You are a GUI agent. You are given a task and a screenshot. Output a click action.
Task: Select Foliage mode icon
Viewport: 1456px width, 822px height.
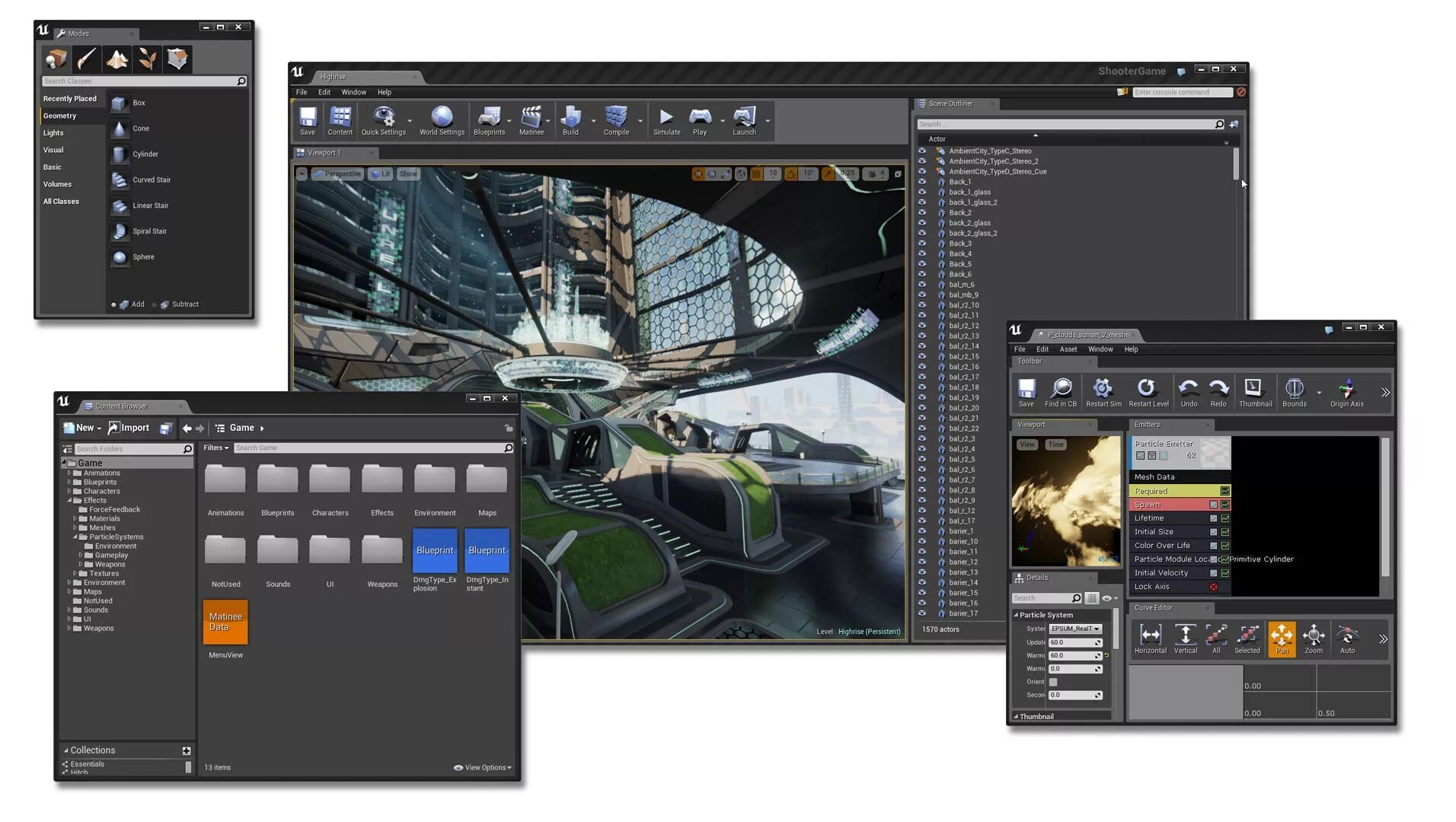coord(147,59)
